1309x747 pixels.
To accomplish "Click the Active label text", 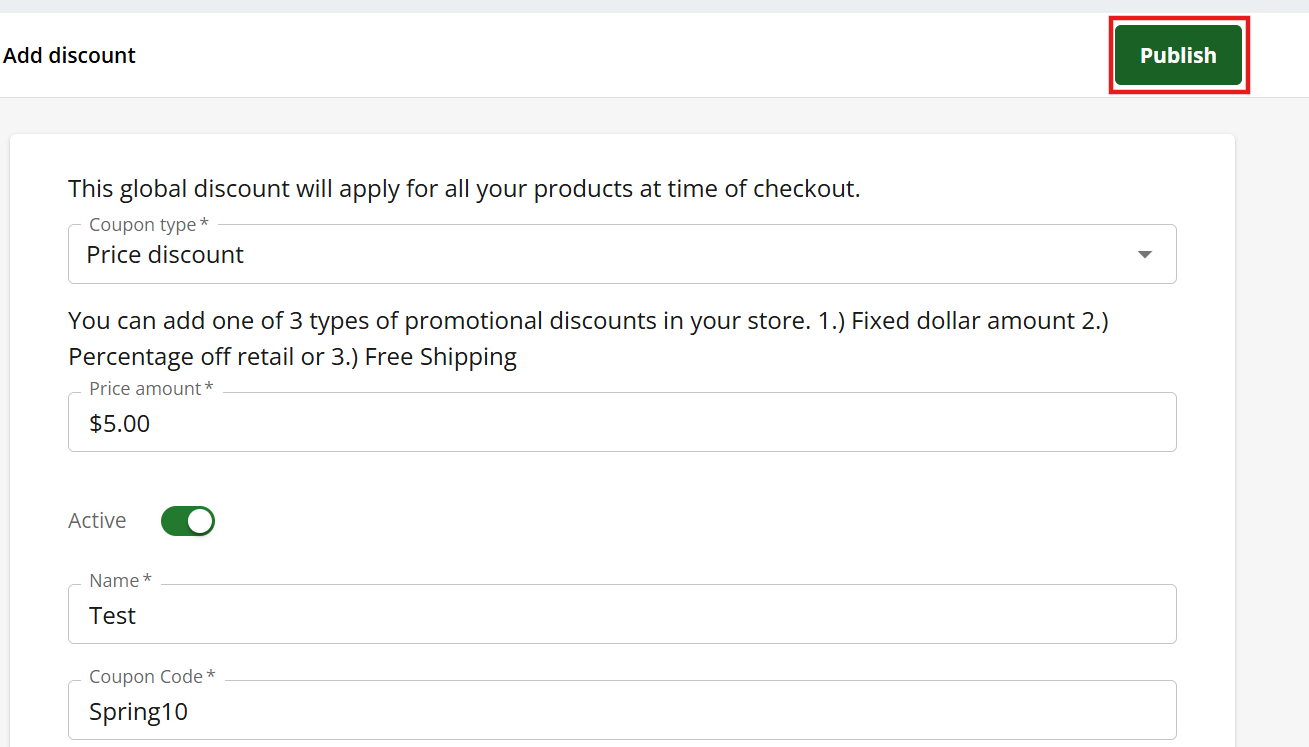I will tap(97, 521).
